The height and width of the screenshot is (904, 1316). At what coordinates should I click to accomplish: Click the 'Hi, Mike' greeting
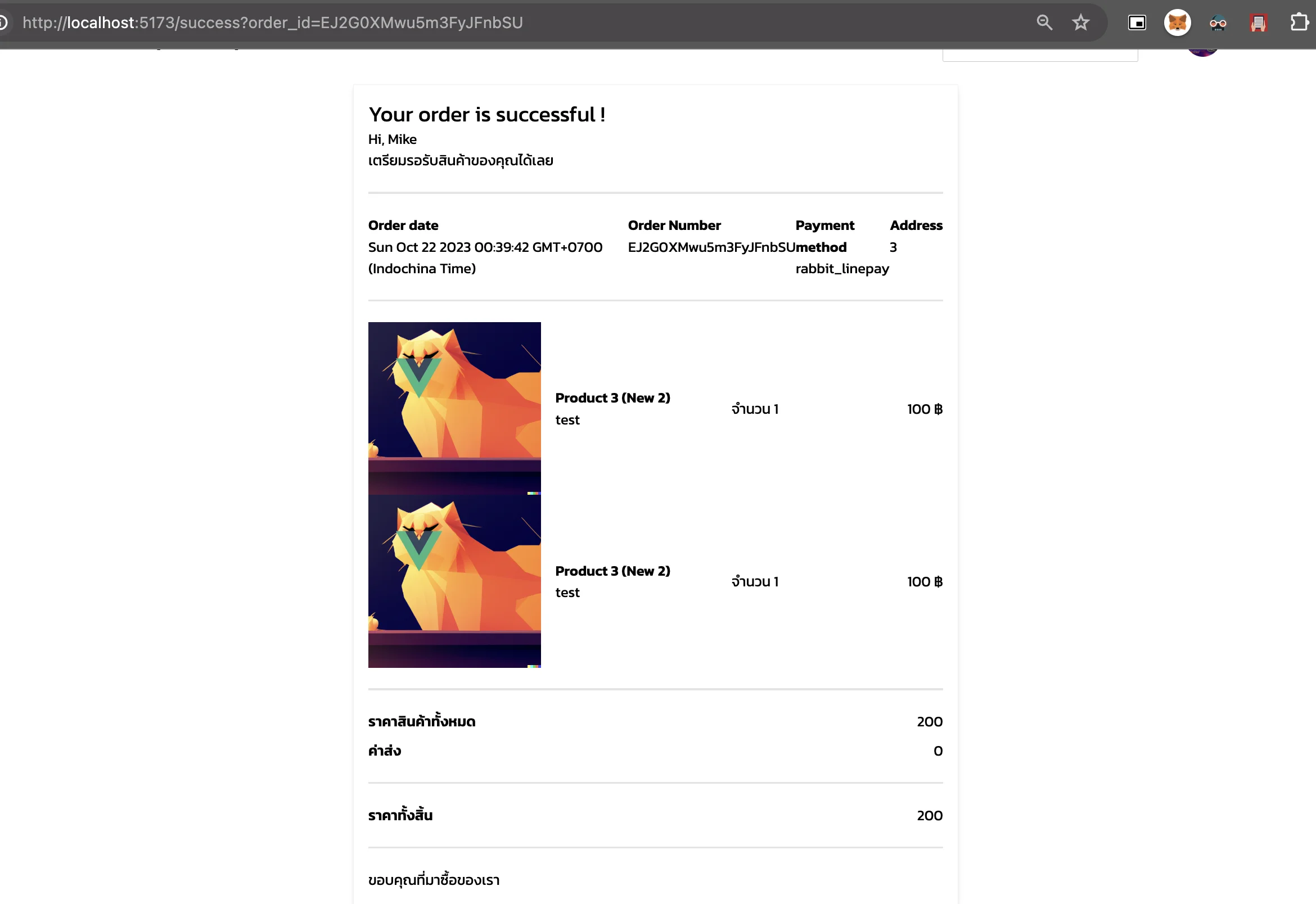pyautogui.click(x=393, y=139)
